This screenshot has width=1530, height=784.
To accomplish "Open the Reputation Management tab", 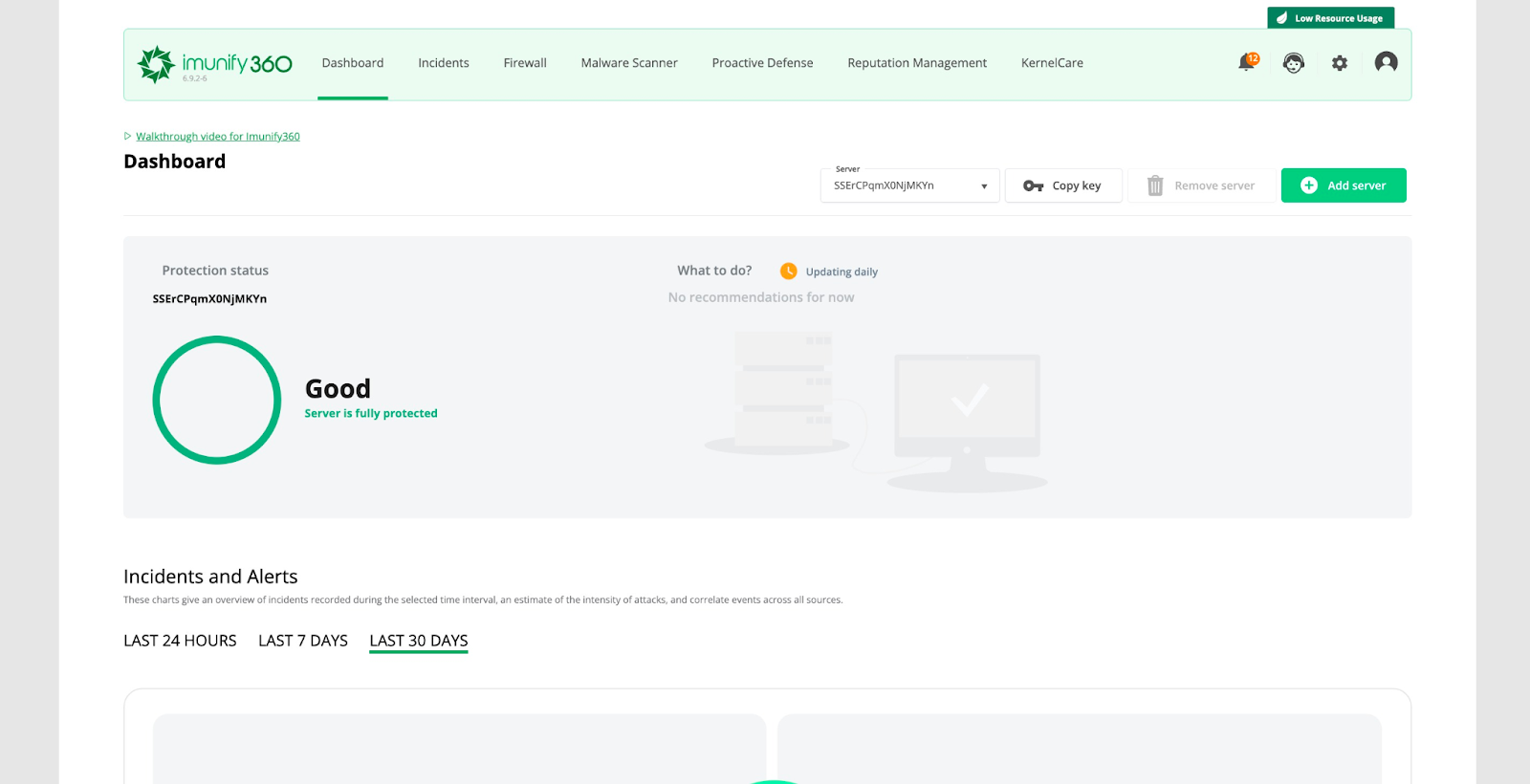I will 917,63.
